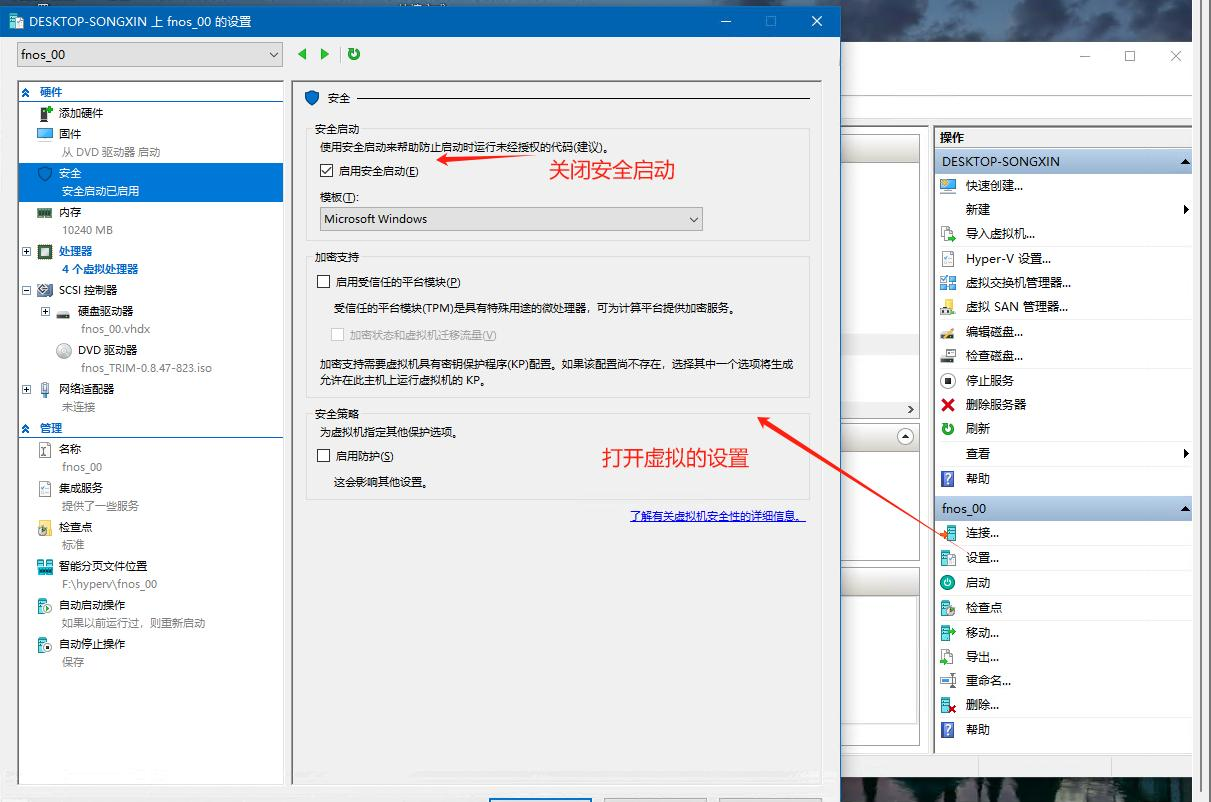Image resolution: width=1211 pixels, height=802 pixels.
Task: Open the 查看 submenu in actions pane
Action: click(1064, 454)
